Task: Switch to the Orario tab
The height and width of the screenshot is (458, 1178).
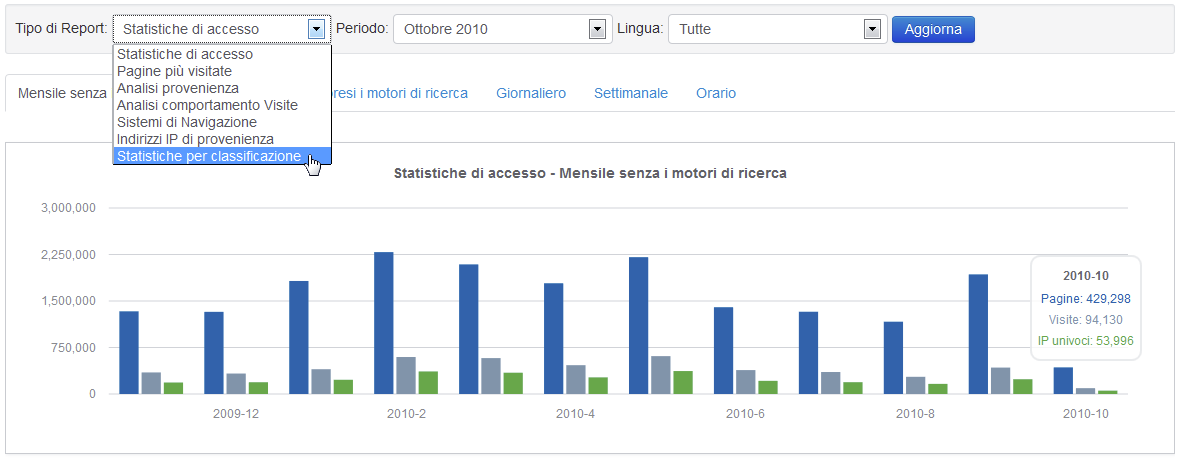Action: (x=716, y=93)
